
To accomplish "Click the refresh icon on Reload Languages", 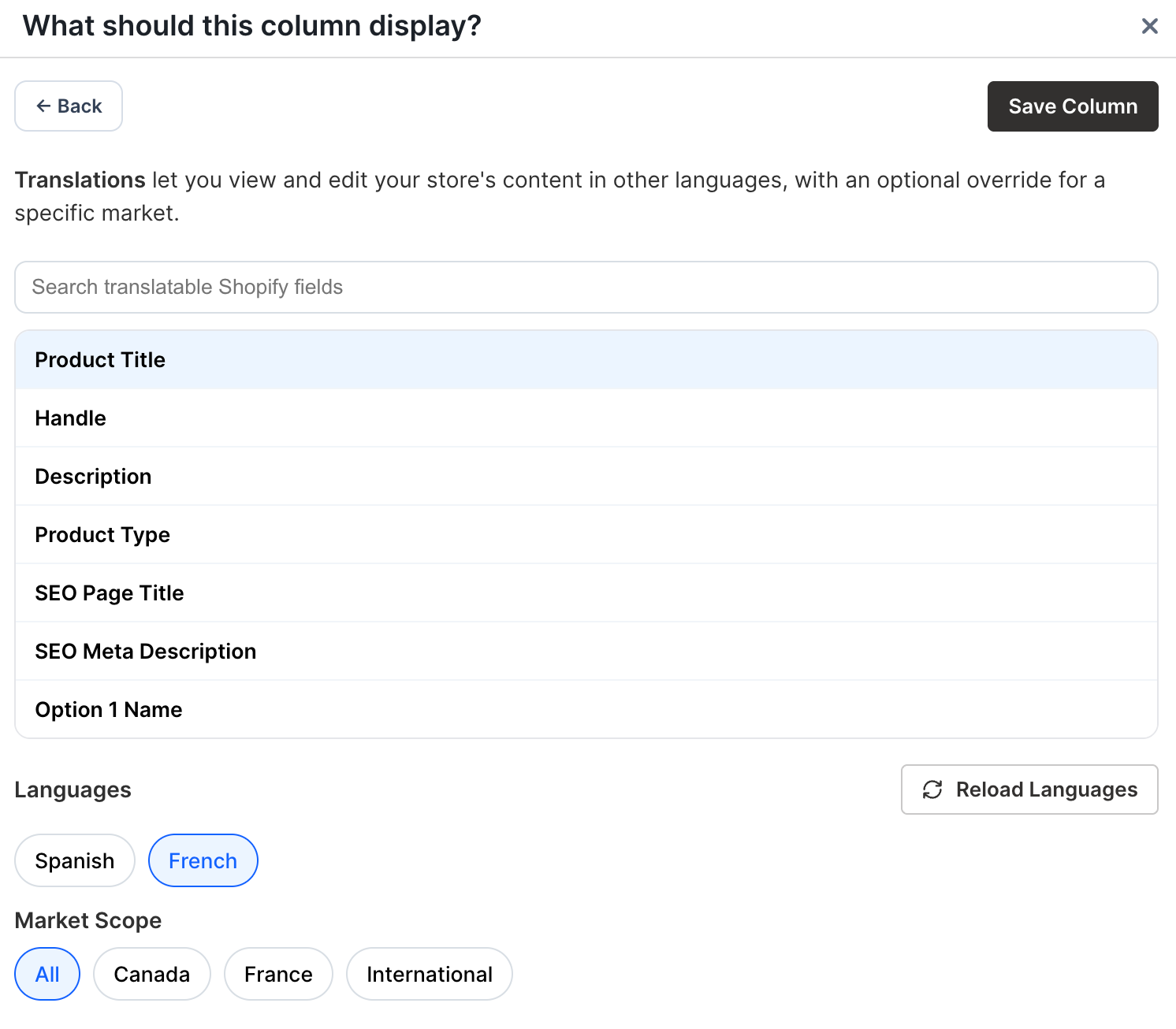I will click(x=932, y=789).
